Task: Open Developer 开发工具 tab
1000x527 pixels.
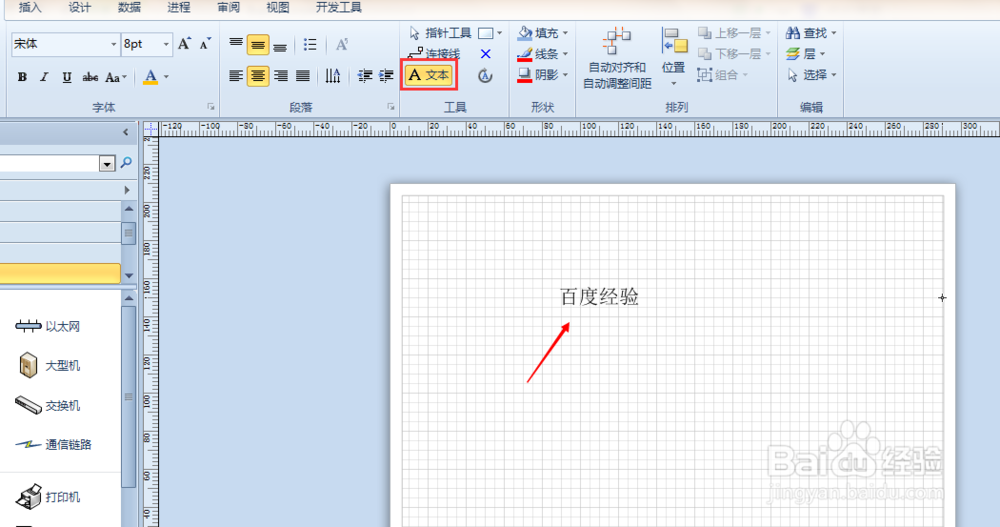Action: click(x=339, y=8)
